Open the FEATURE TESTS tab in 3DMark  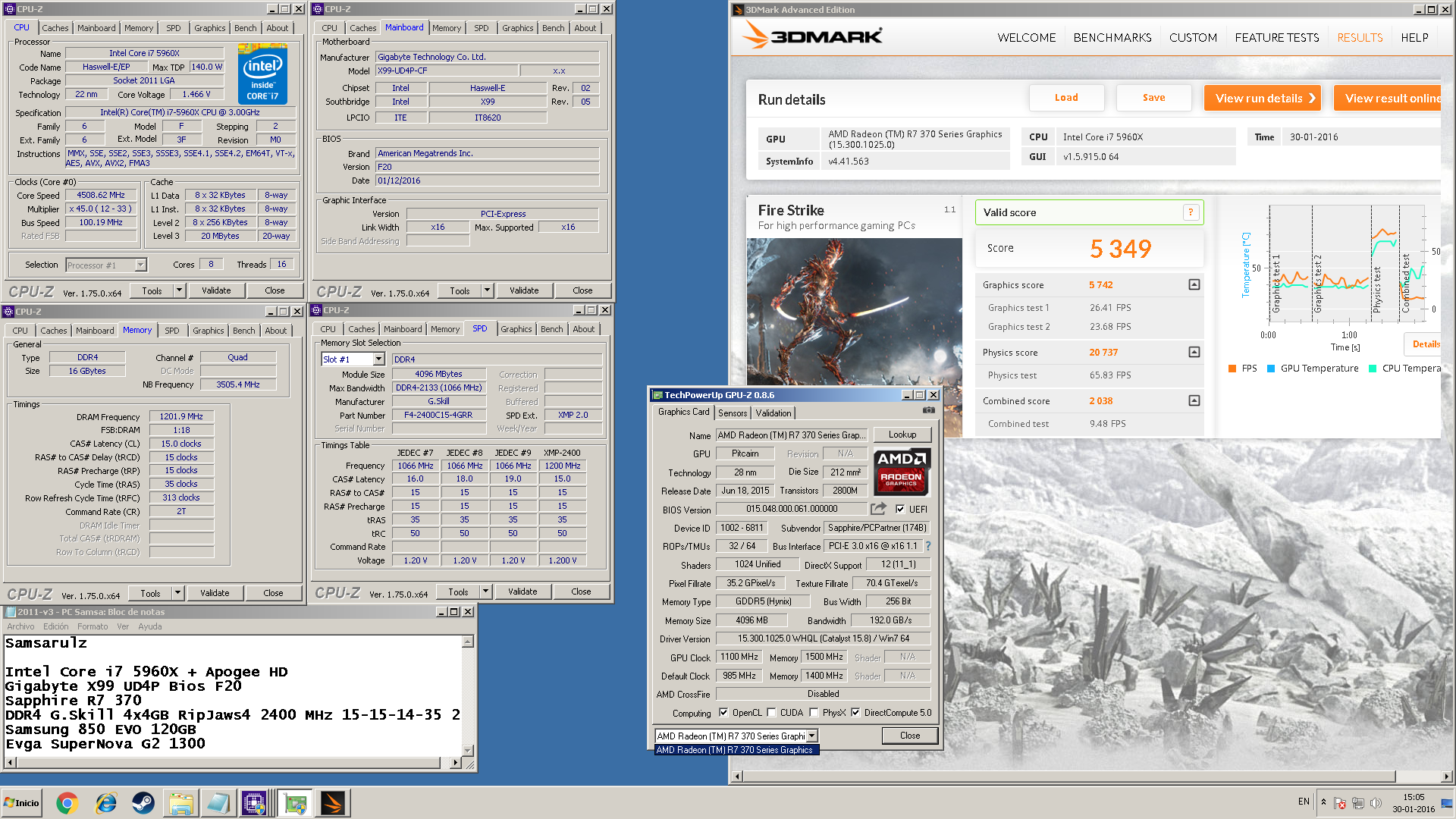pos(1276,37)
